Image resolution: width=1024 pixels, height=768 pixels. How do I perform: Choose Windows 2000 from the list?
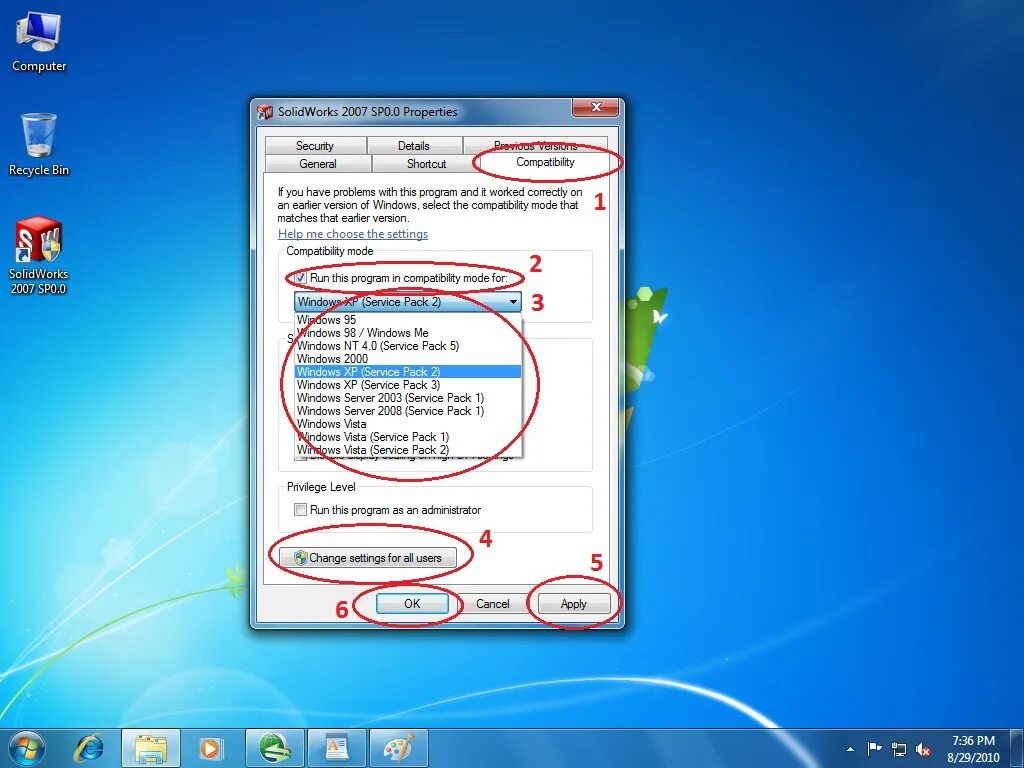point(408,359)
